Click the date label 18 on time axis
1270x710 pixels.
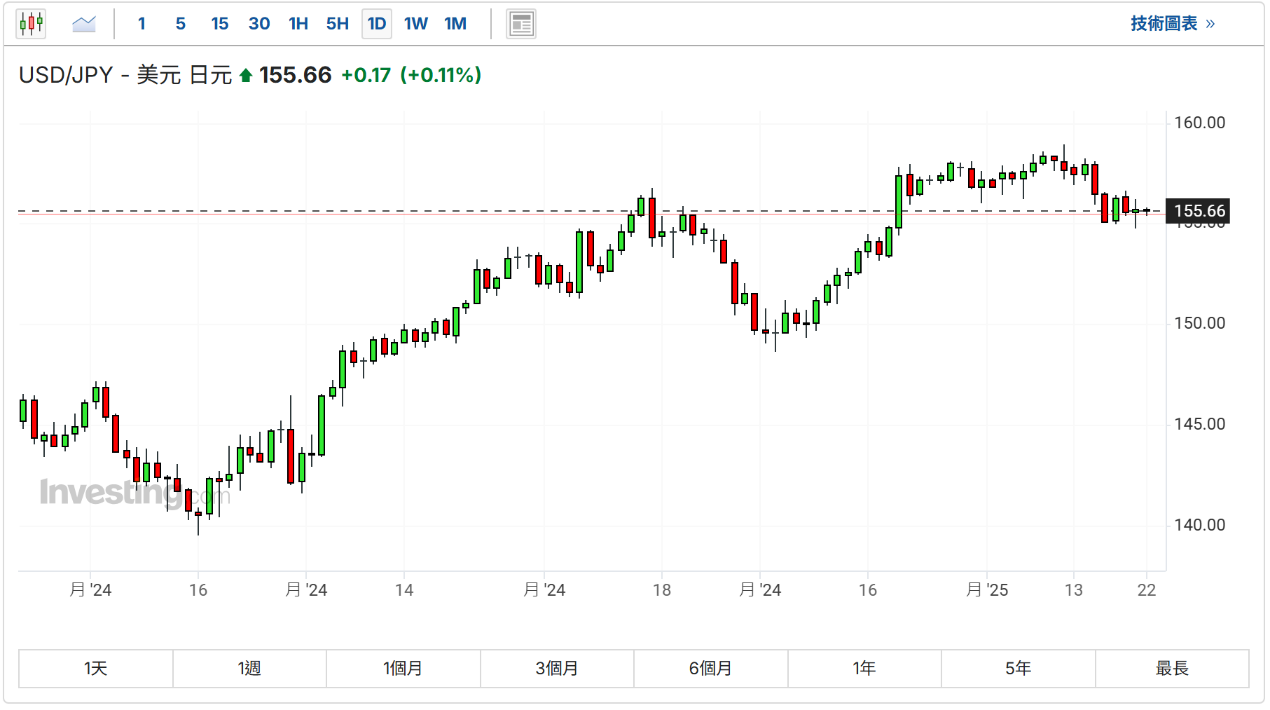click(661, 590)
